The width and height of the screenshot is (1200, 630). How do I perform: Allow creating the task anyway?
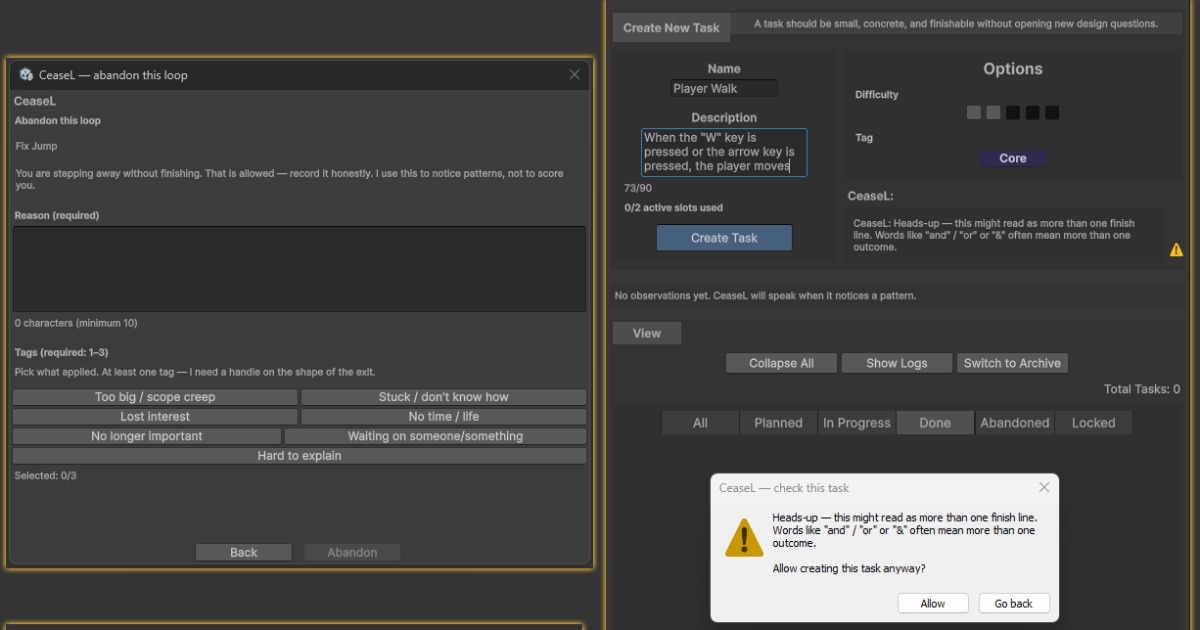933,603
